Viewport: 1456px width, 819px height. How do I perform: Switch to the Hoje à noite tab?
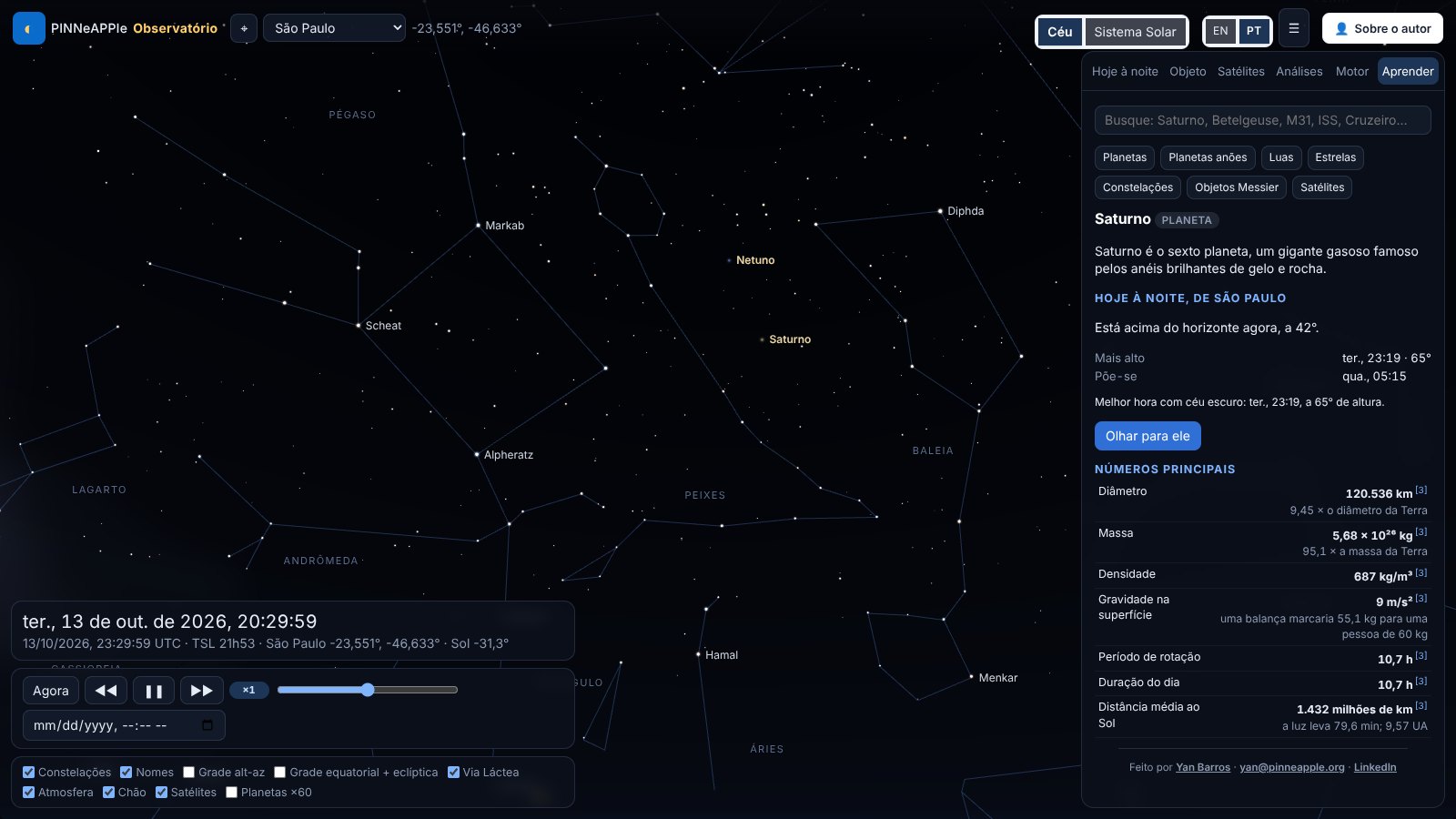pyautogui.click(x=1125, y=71)
